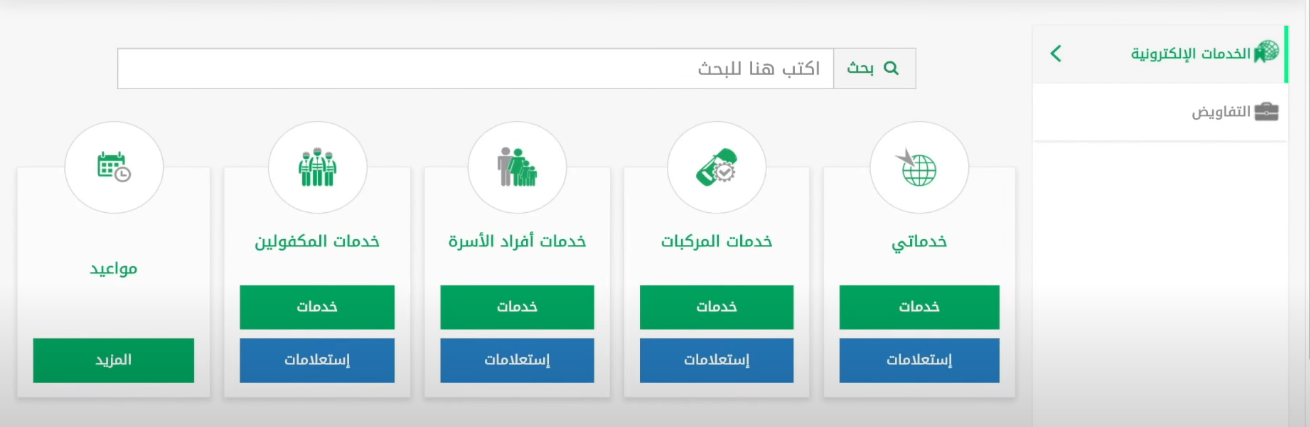Viewport: 1310px width, 427px height.
Task: Open خدمات button under خدماتي card
Action: click(919, 307)
